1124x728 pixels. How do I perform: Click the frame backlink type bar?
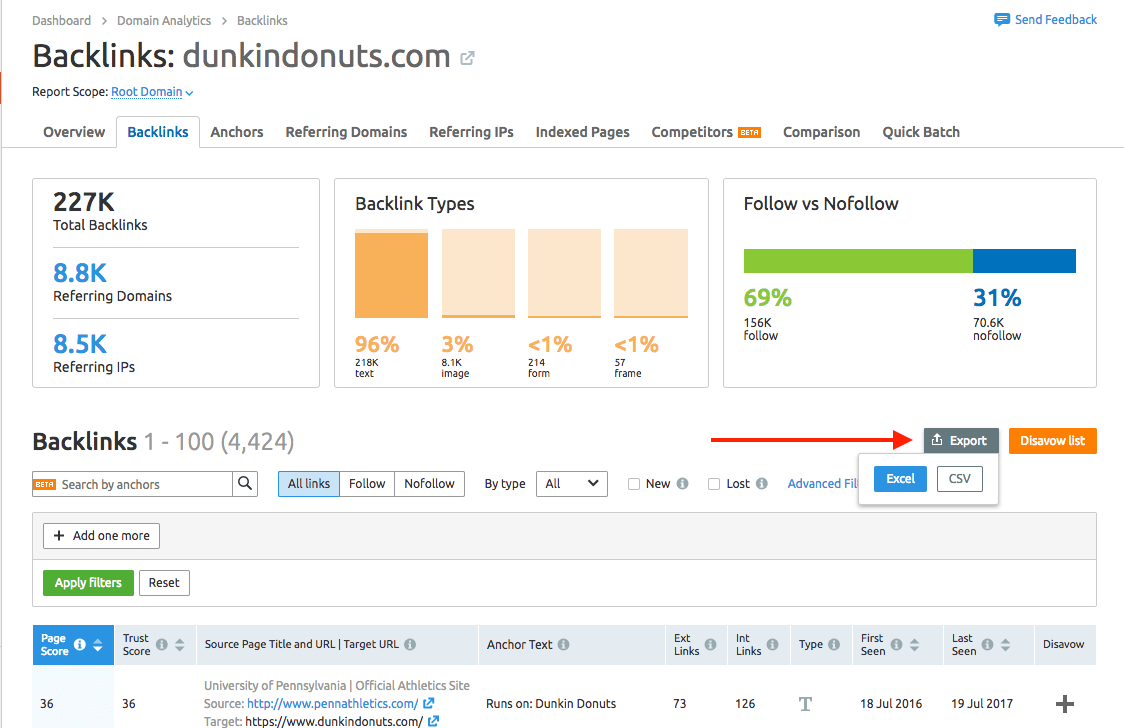coord(651,274)
